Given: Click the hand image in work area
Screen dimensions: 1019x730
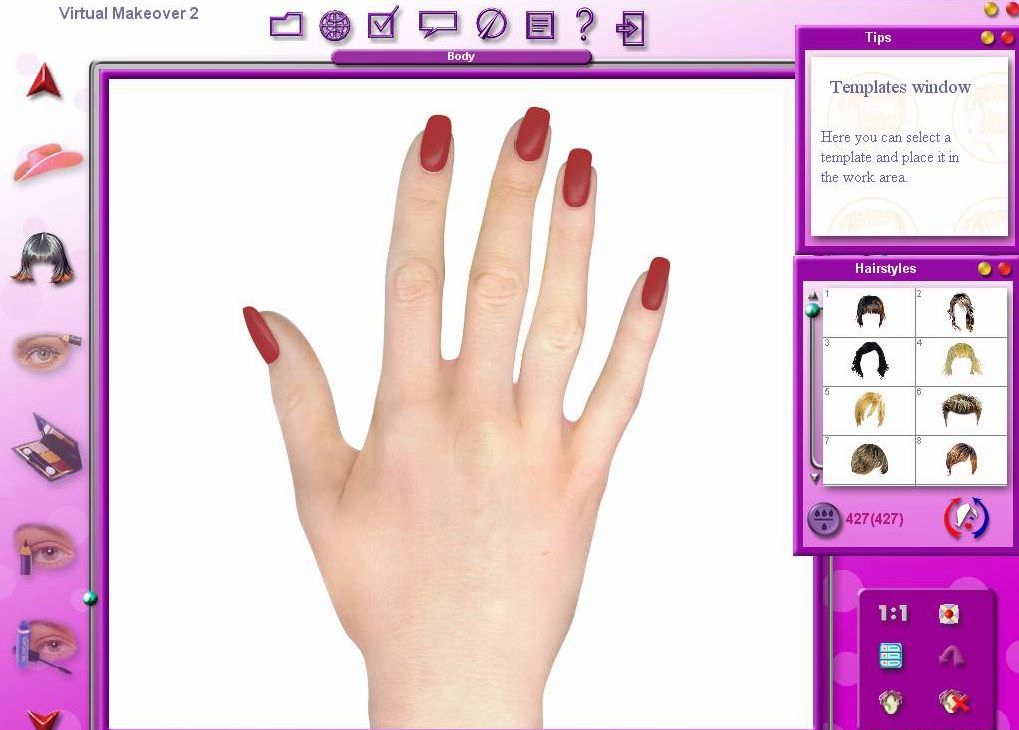Looking at the screenshot, I should 456,416.
